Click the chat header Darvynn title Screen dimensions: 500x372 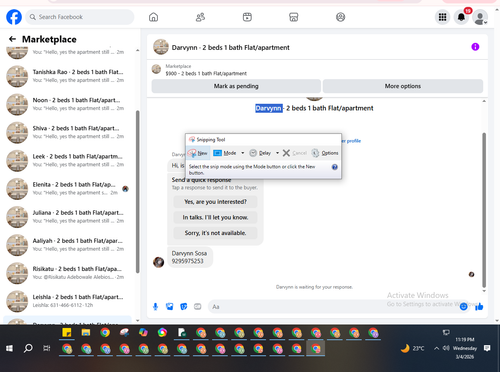tap(230, 47)
